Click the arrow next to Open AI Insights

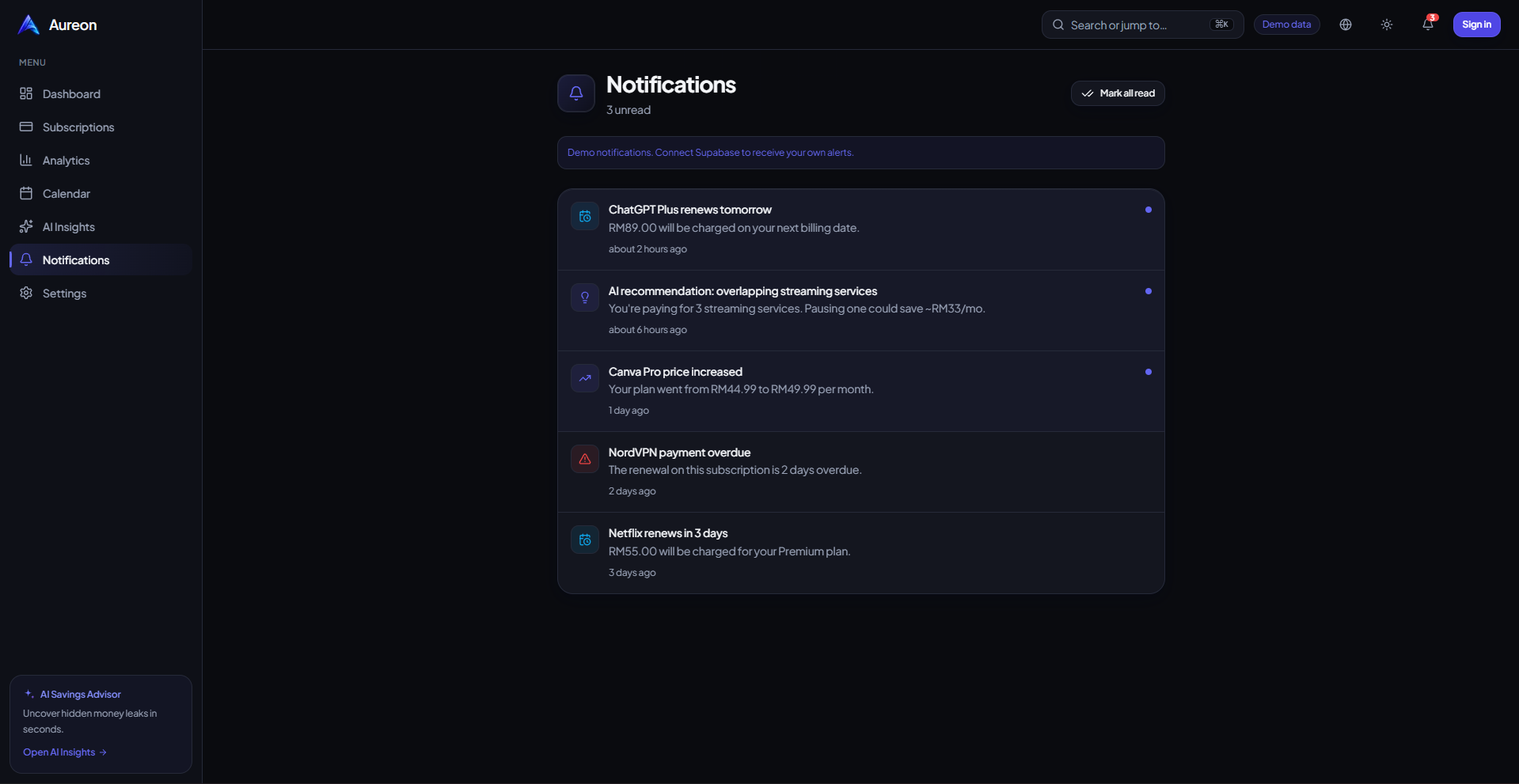coord(103,752)
